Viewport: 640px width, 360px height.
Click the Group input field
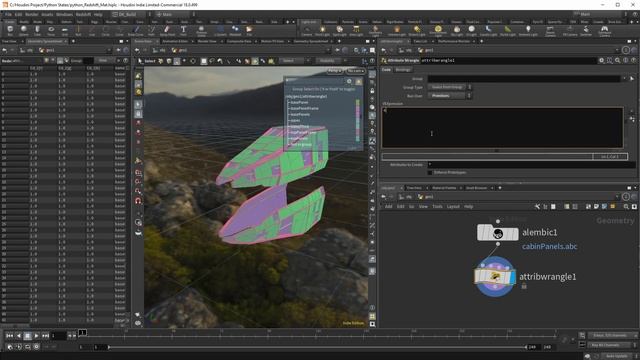tap(524, 78)
